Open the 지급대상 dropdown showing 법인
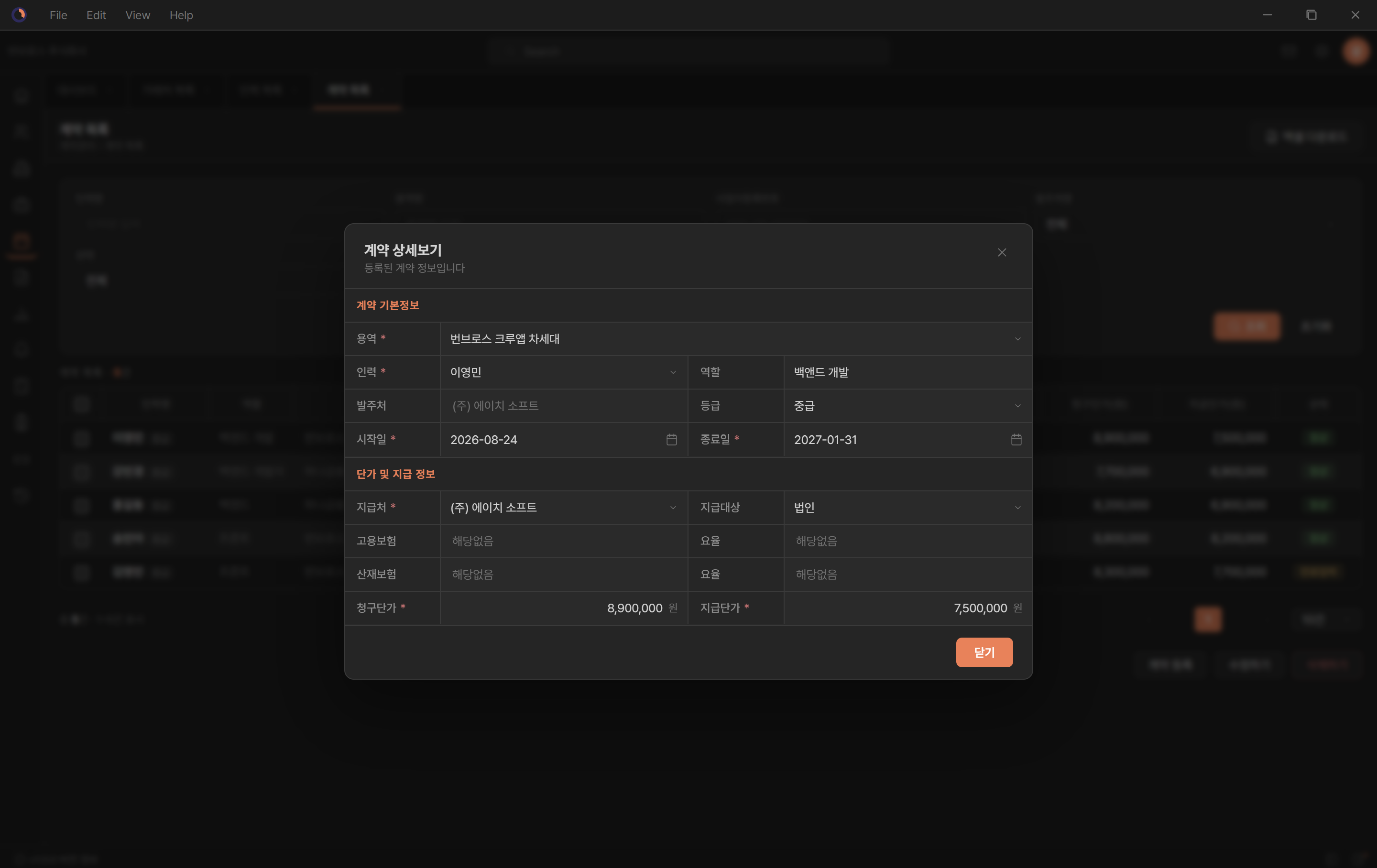The height and width of the screenshot is (868, 1377). click(907, 507)
